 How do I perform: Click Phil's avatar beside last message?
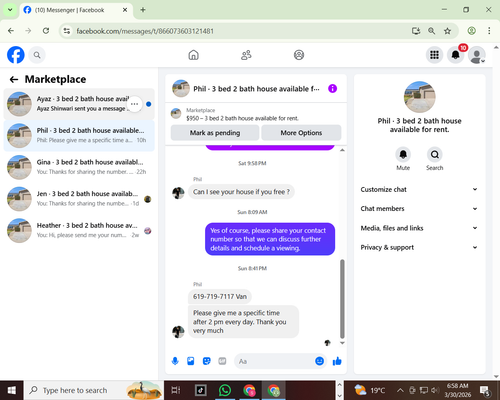[178, 332]
